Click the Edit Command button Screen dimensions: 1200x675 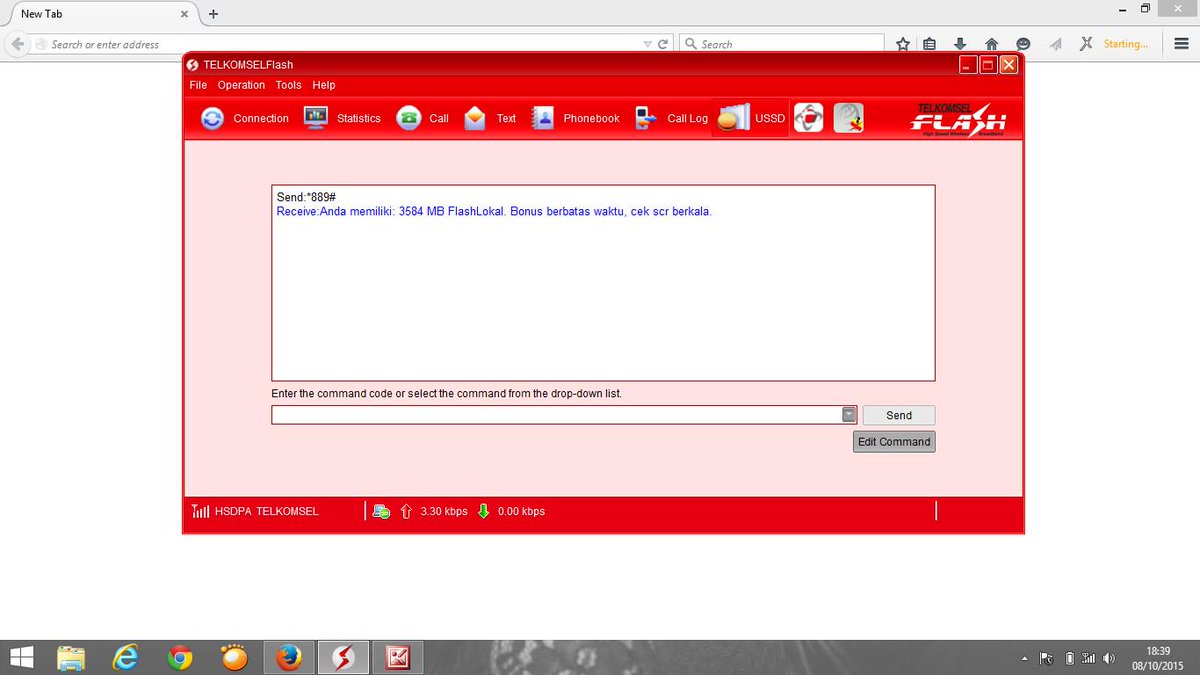click(x=894, y=442)
